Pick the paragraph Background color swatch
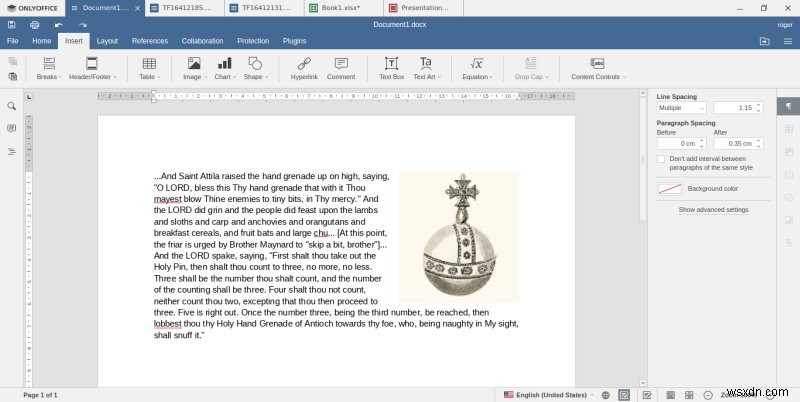 point(670,189)
